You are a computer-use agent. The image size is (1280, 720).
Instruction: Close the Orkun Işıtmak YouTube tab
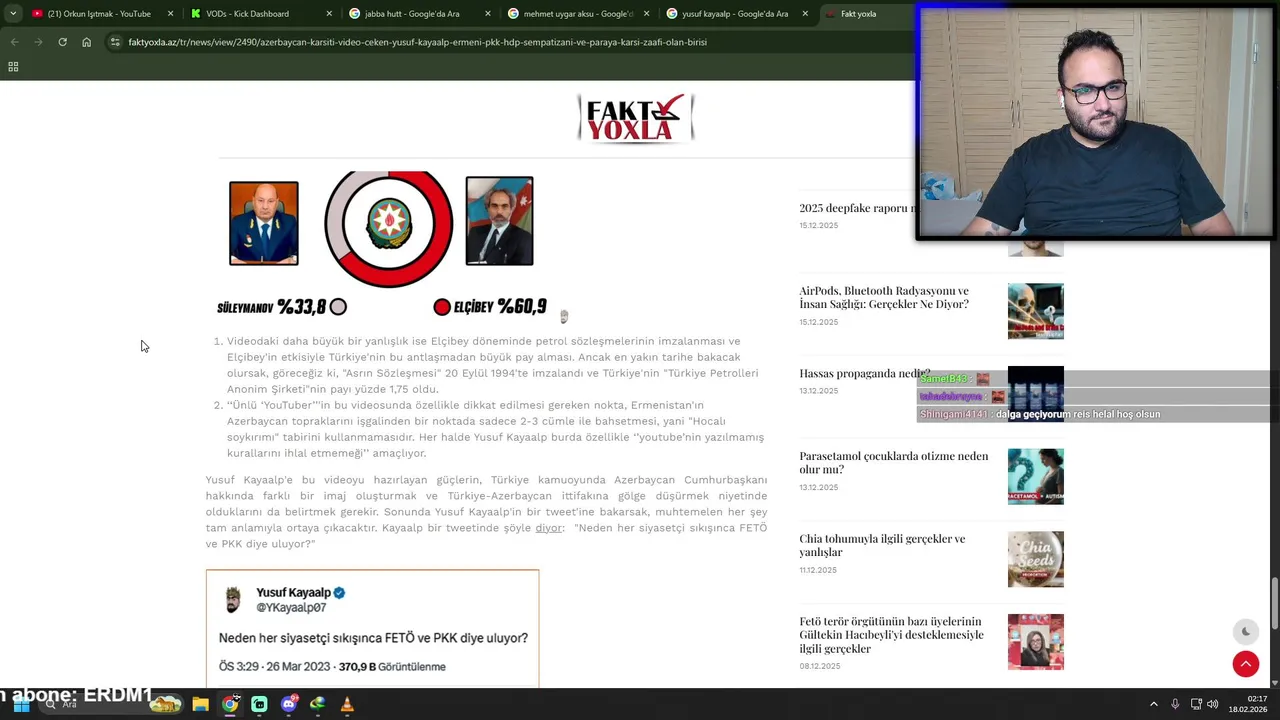170,14
